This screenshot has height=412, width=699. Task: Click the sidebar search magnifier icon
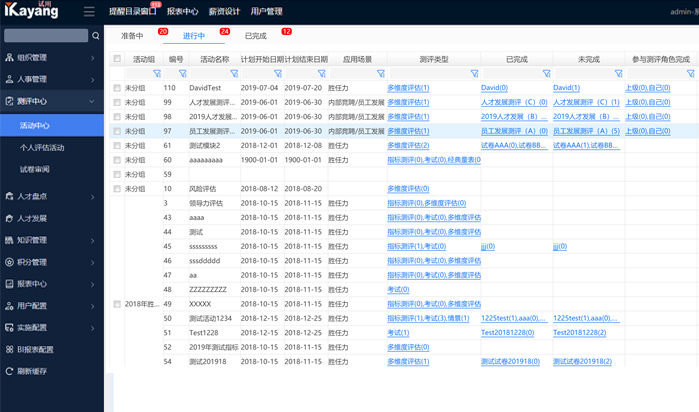pos(96,36)
